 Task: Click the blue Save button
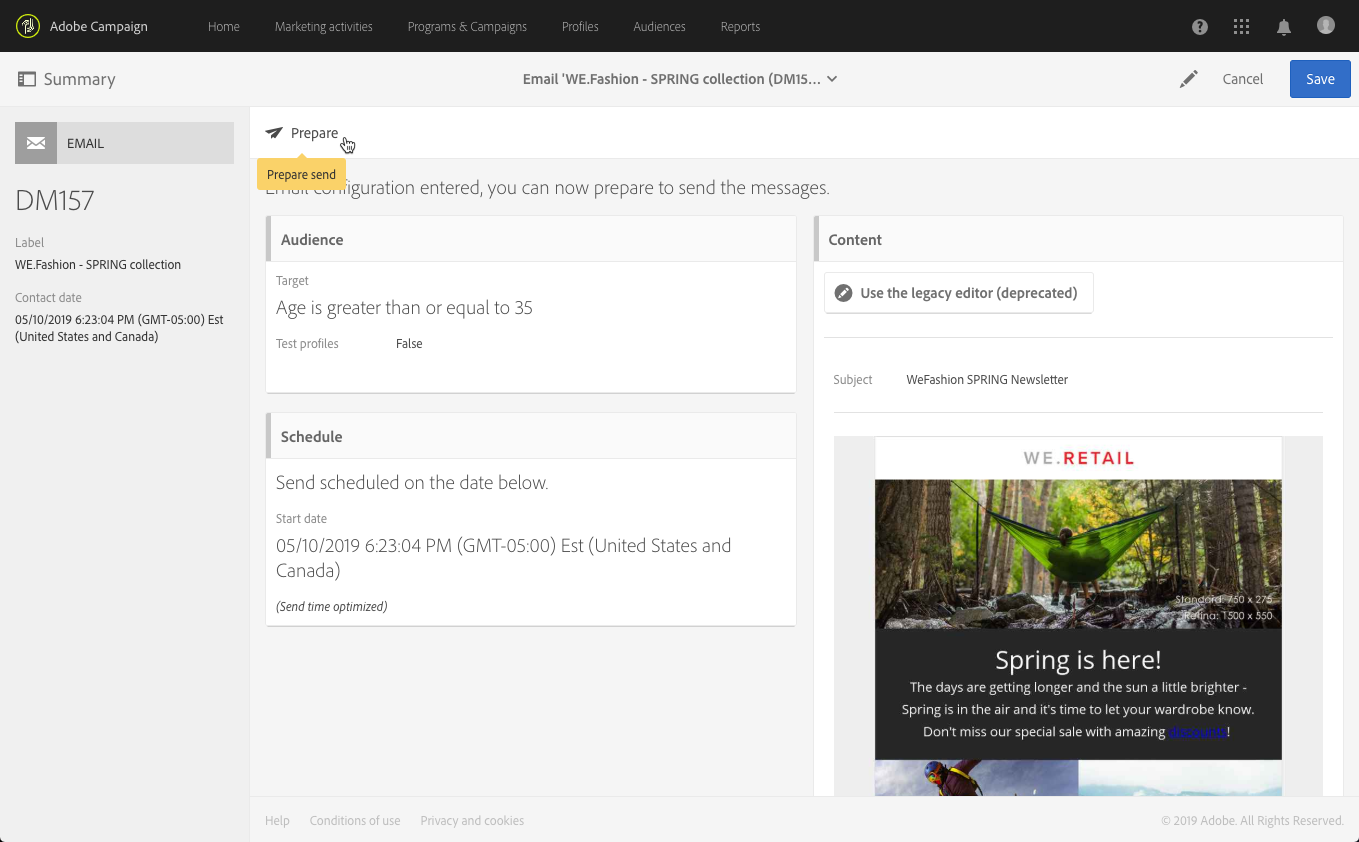click(x=1320, y=79)
